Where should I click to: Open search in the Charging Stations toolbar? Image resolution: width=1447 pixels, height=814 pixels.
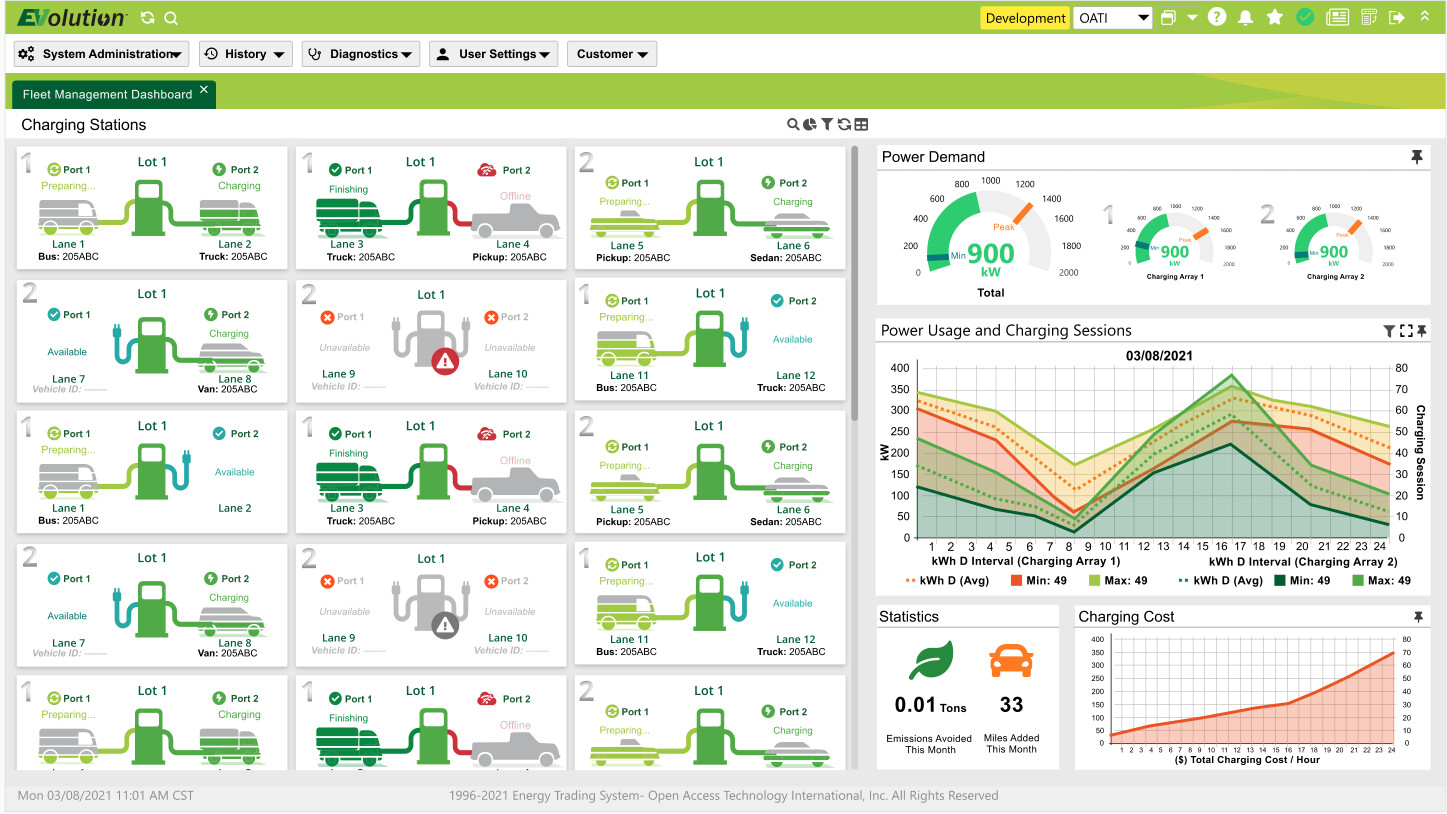(x=791, y=124)
